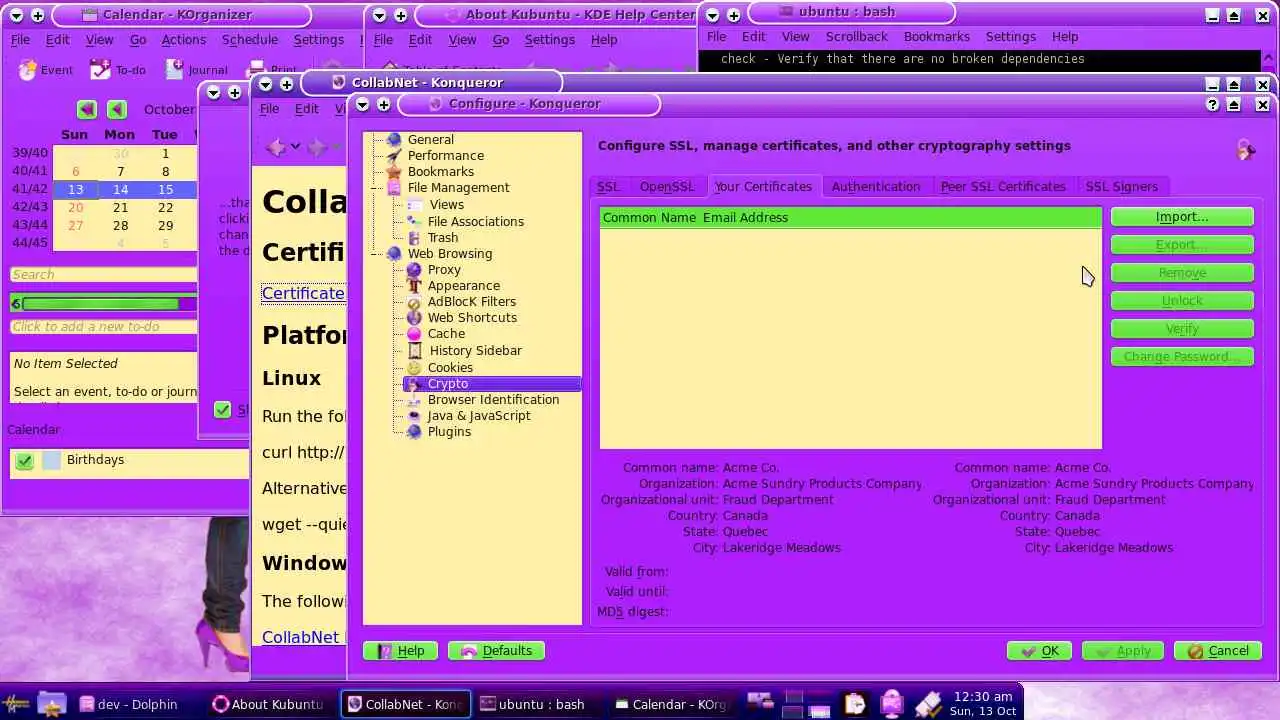
Task: Open the Kickoff application launcher
Action: (x=15, y=704)
